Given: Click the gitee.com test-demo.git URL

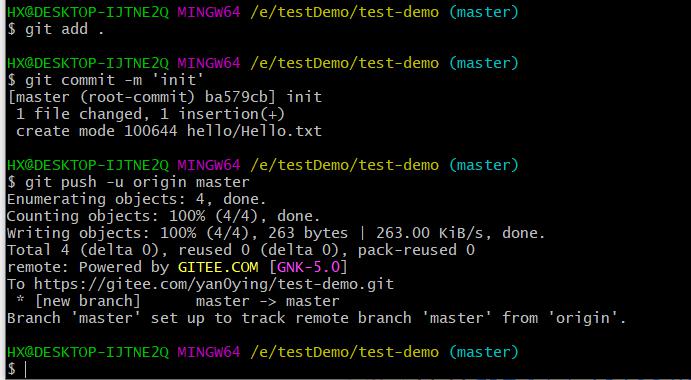Looking at the screenshot, I should [214, 284].
